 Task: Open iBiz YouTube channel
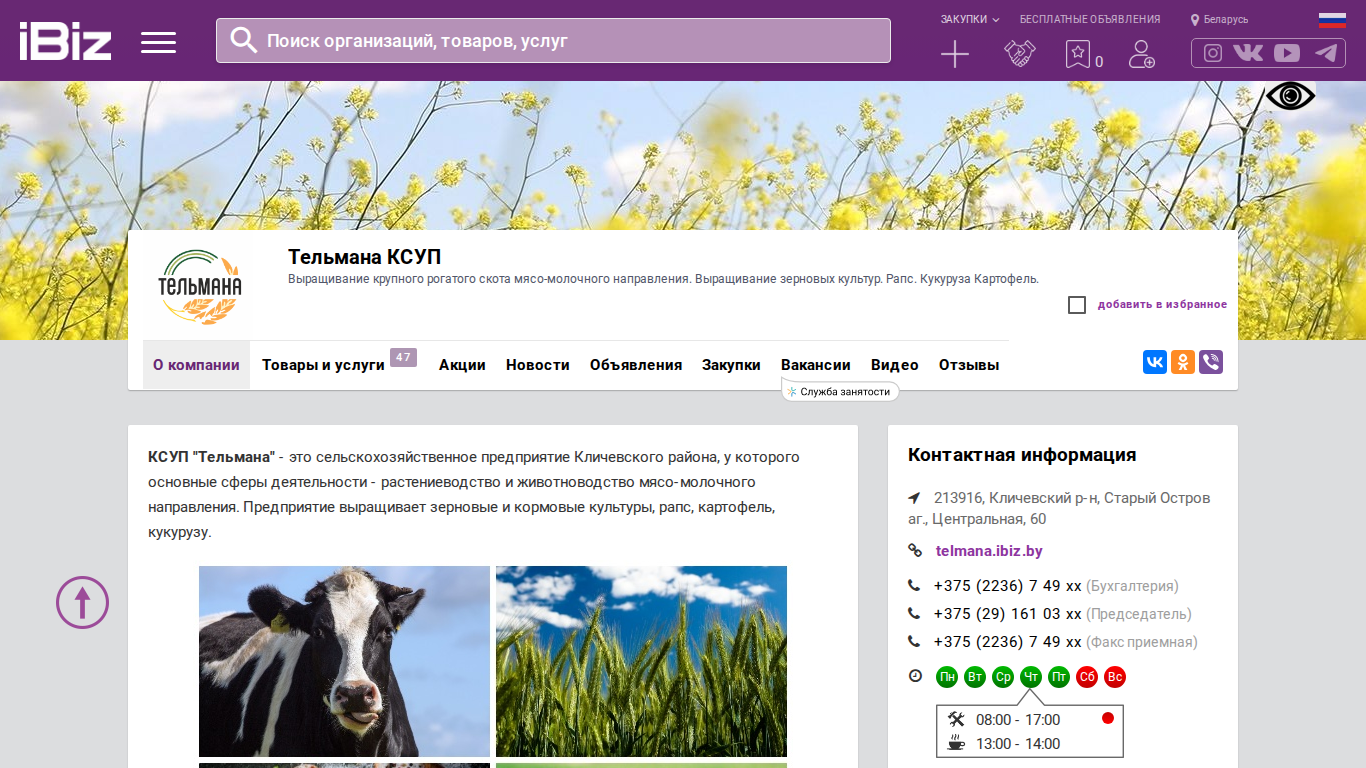[1287, 53]
